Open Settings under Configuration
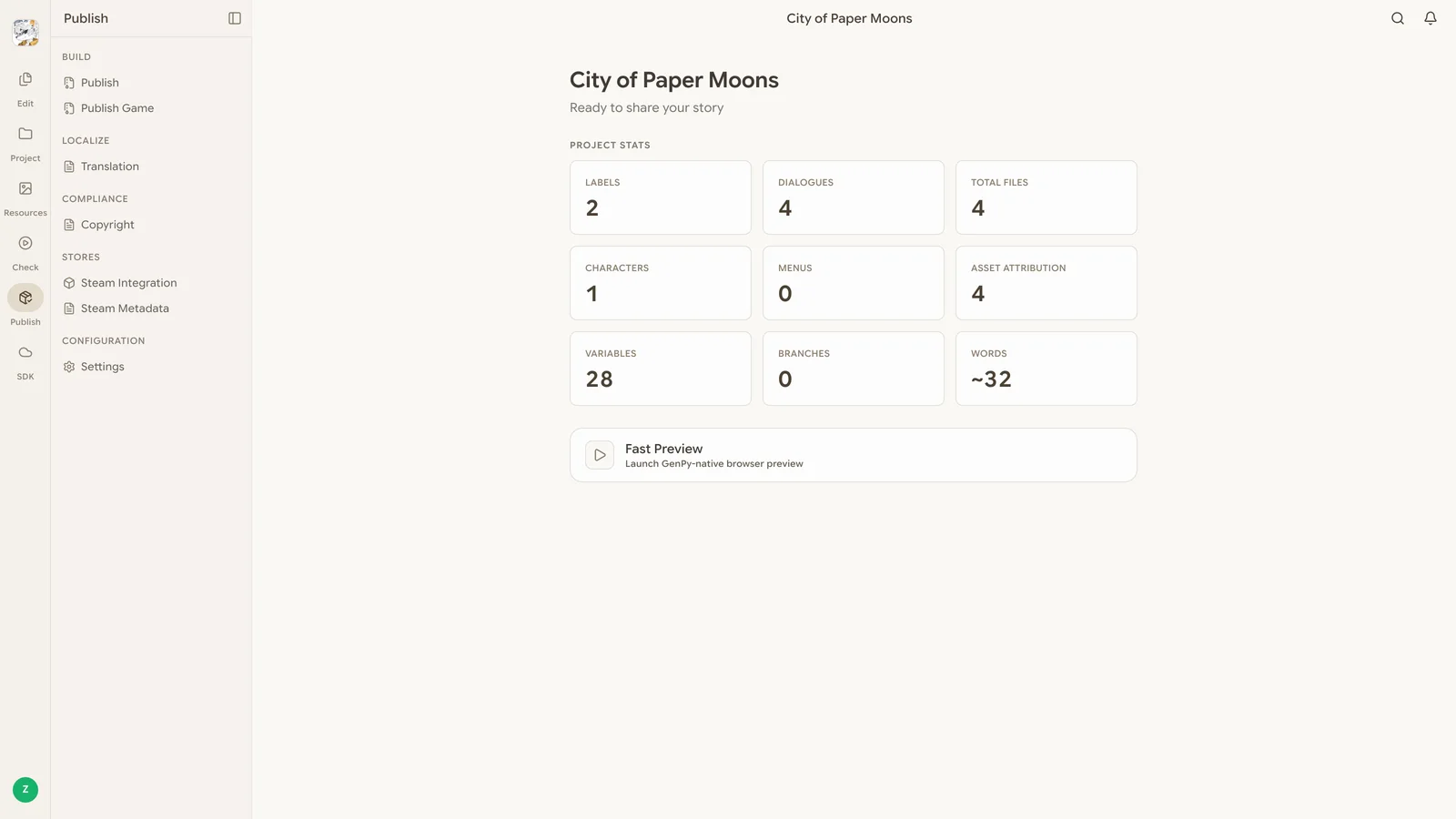 pyautogui.click(x=151, y=367)
